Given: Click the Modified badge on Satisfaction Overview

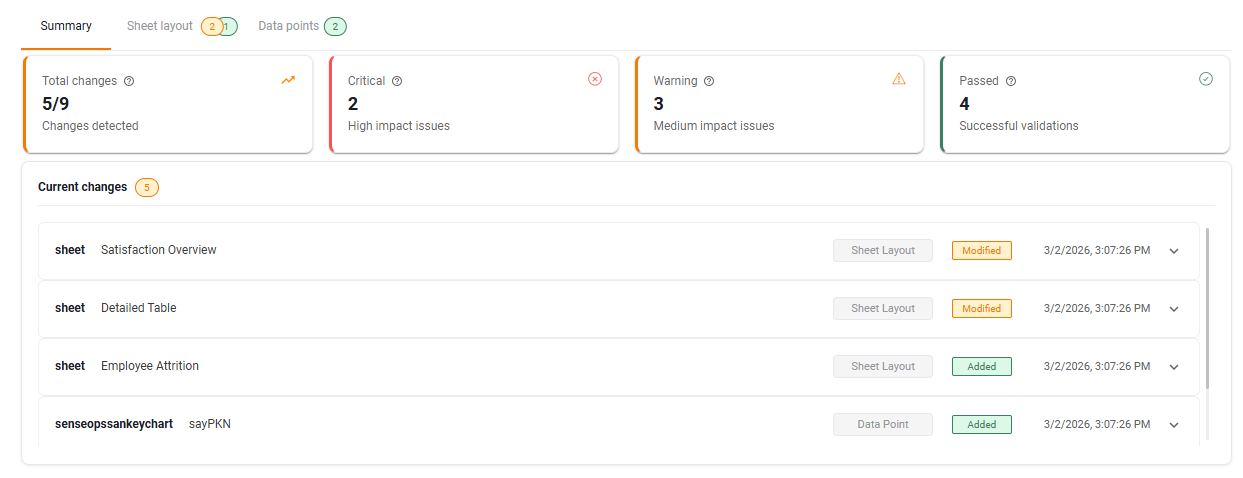Looking at the screenshot, I should [x=981, y=250].
